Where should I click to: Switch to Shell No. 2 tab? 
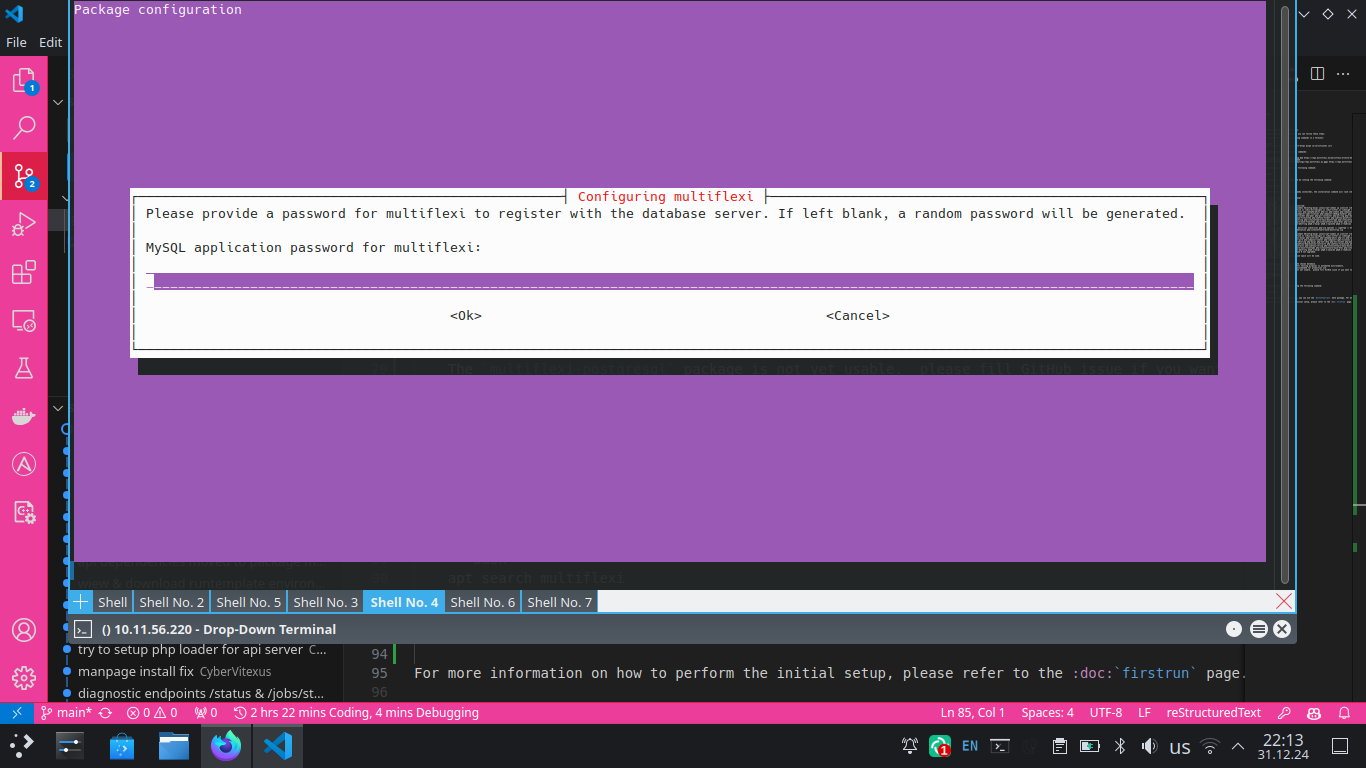(171, 602)
